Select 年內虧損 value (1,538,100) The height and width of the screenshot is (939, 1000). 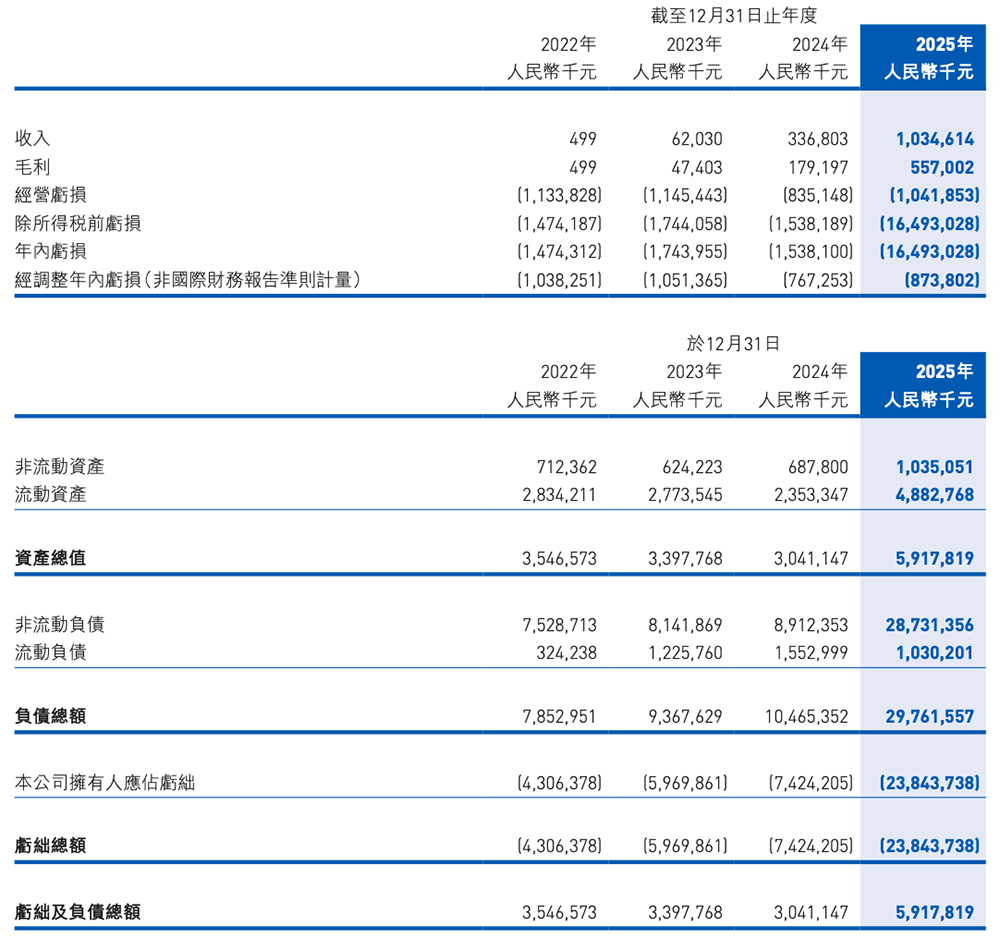click(811, 252)
